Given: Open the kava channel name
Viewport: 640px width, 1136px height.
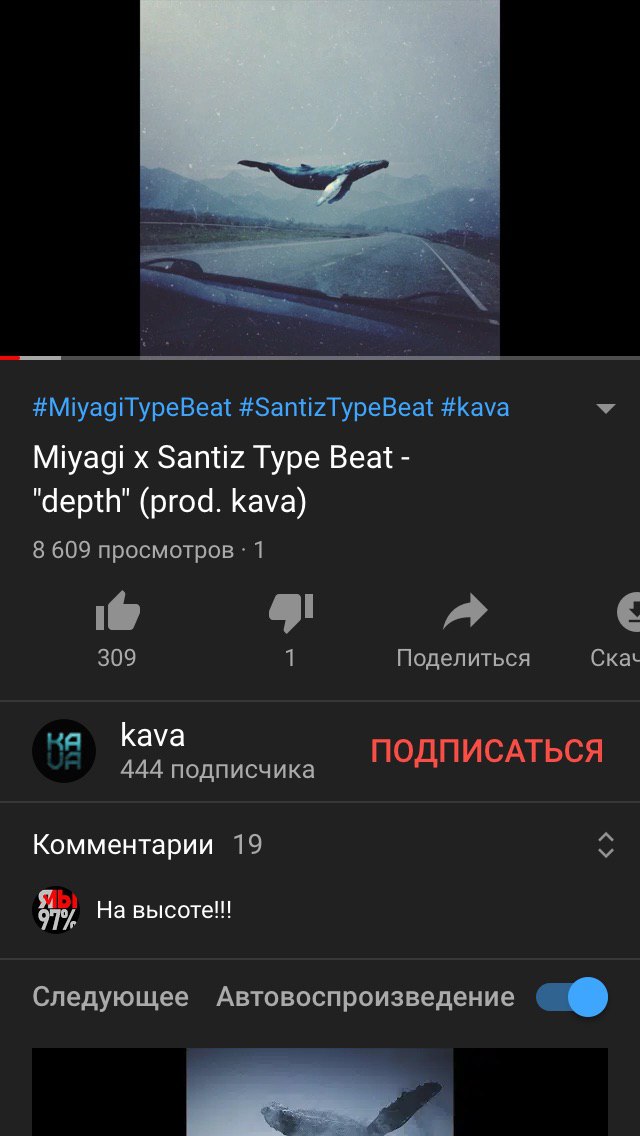Looking at the screenshot, I should tap(152, 735).
